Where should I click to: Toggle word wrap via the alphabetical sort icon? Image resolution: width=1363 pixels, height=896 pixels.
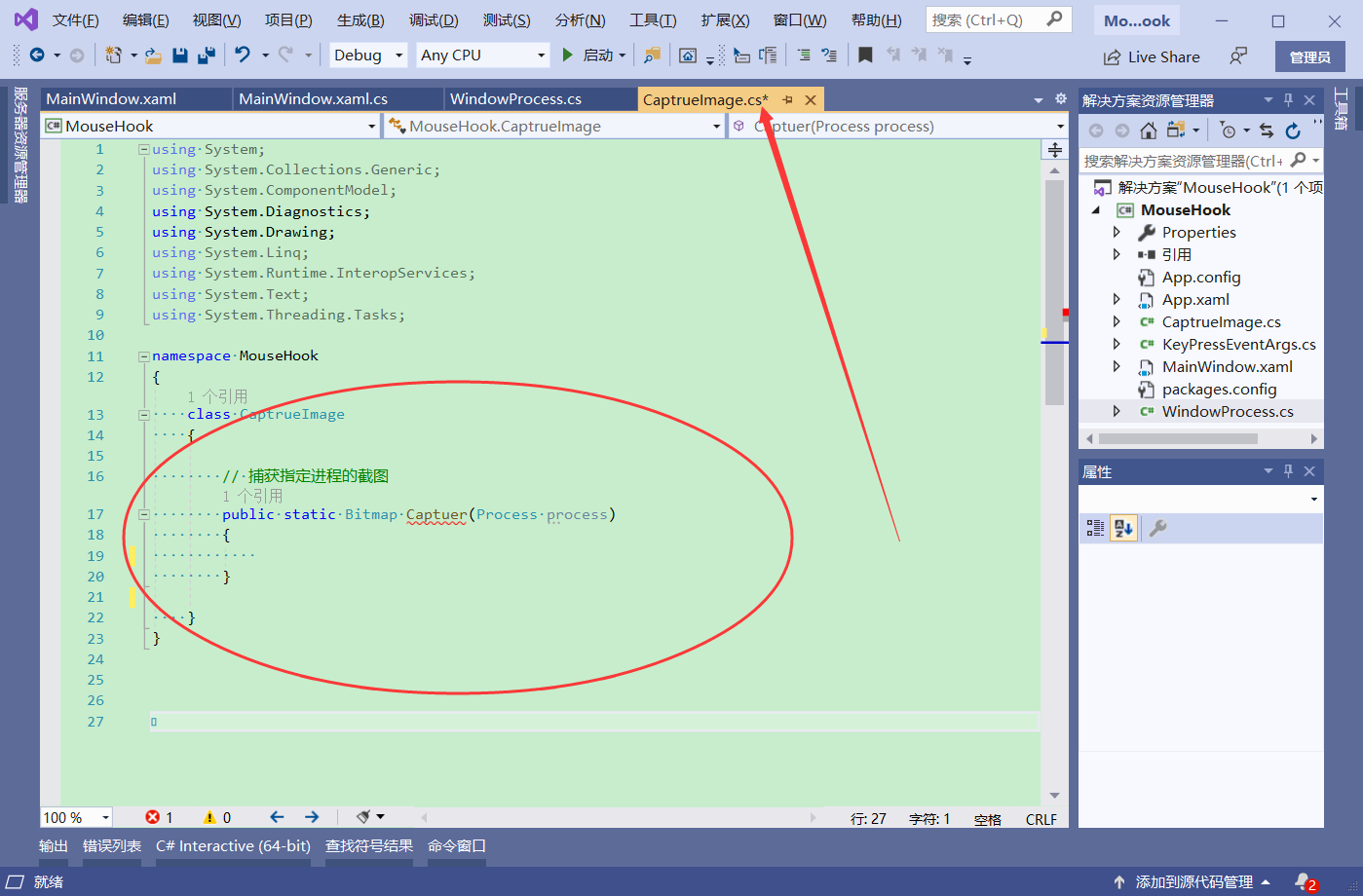[1123, 527]
